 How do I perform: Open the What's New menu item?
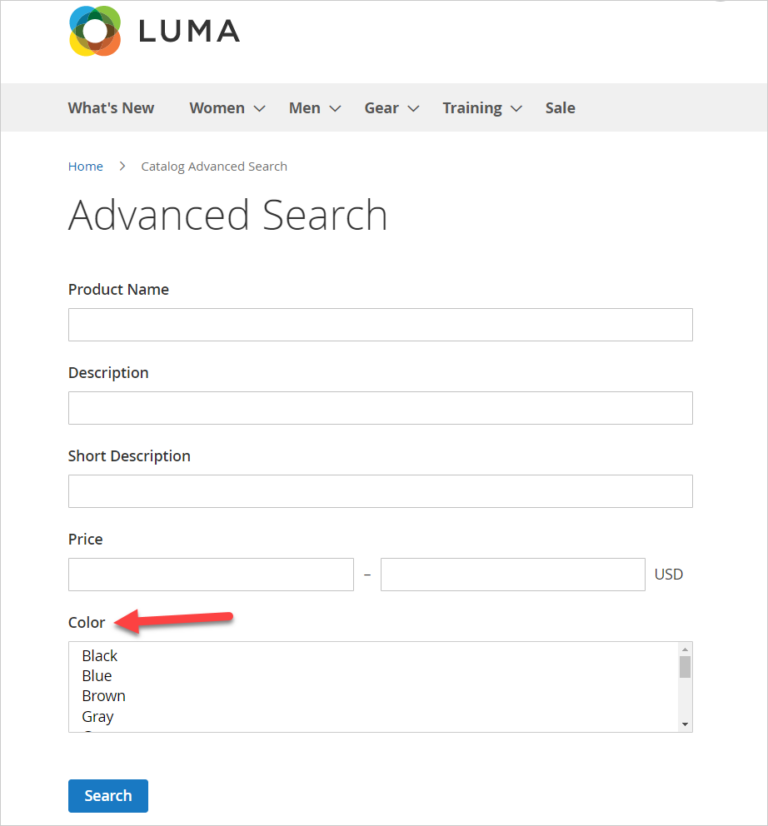click(x=111, y=108)
